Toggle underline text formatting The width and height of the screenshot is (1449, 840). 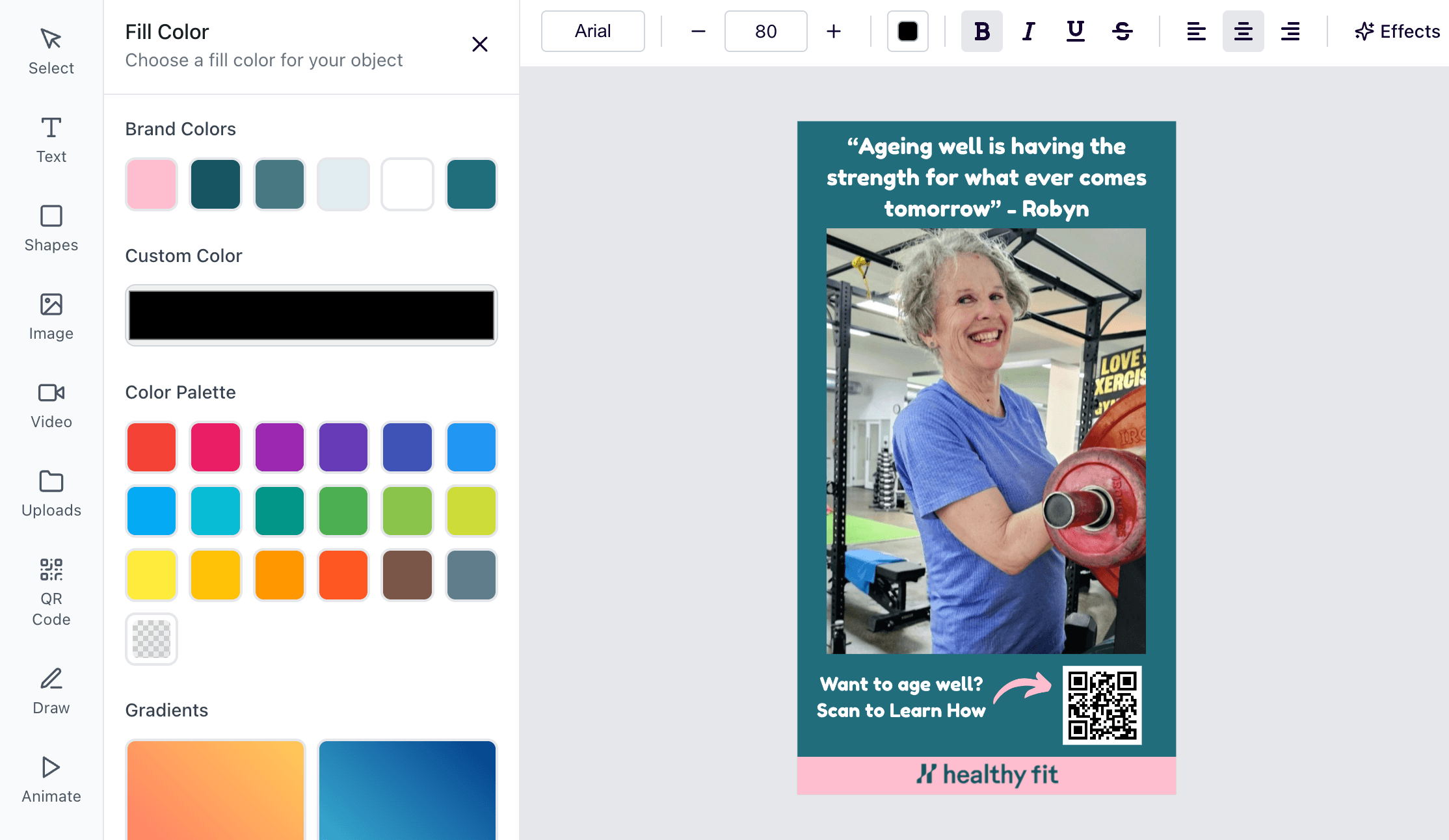[x=1075, y=31]
